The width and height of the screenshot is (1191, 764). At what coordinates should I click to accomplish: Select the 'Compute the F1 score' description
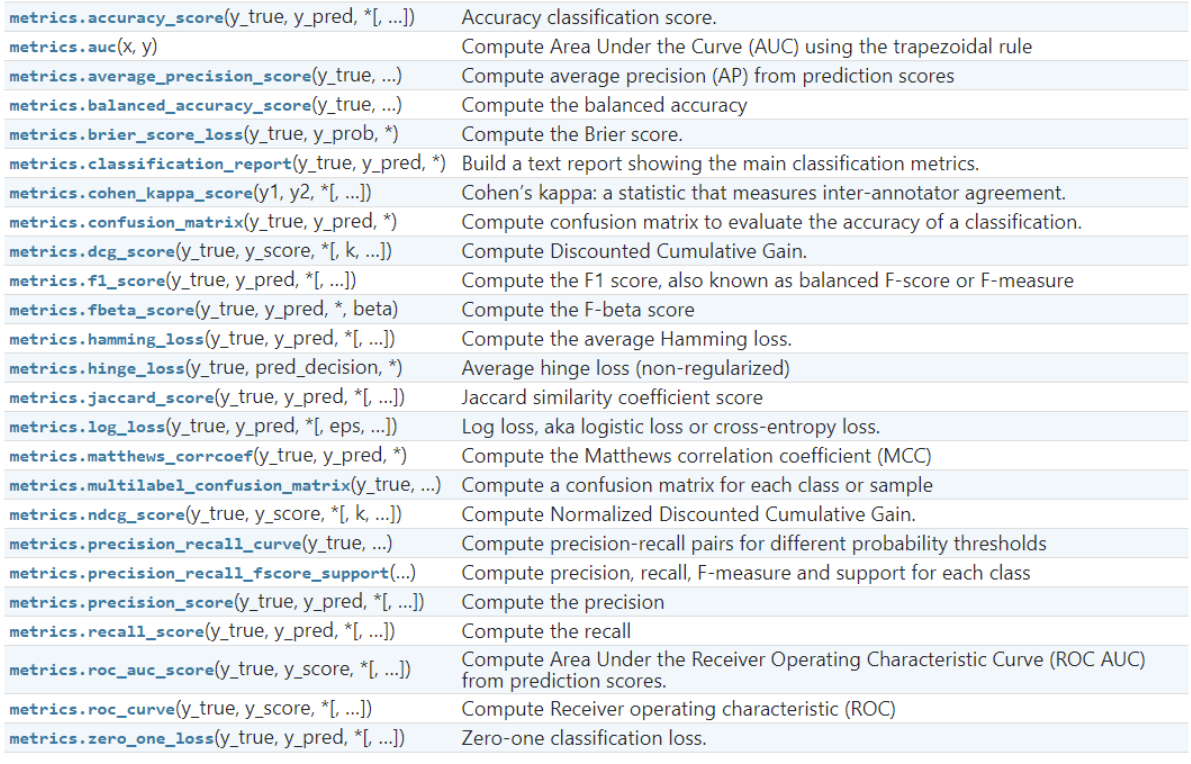[768, 281]
